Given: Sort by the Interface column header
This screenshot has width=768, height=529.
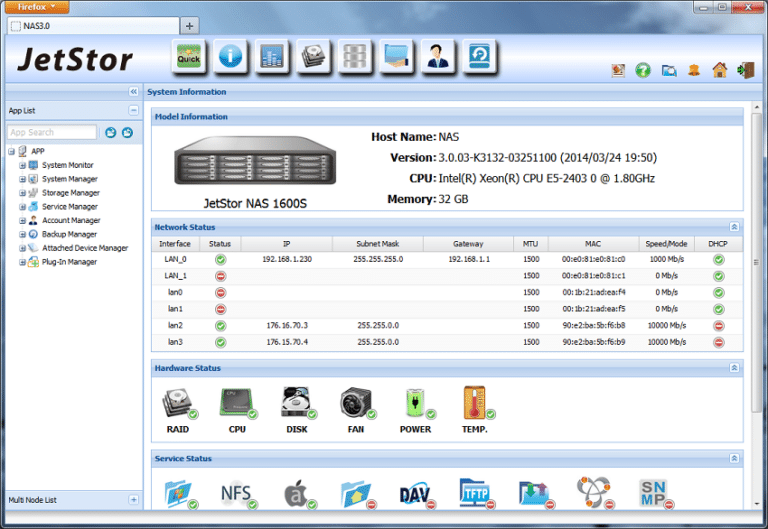Looking at the screenshot, I should tap(175, 244).
